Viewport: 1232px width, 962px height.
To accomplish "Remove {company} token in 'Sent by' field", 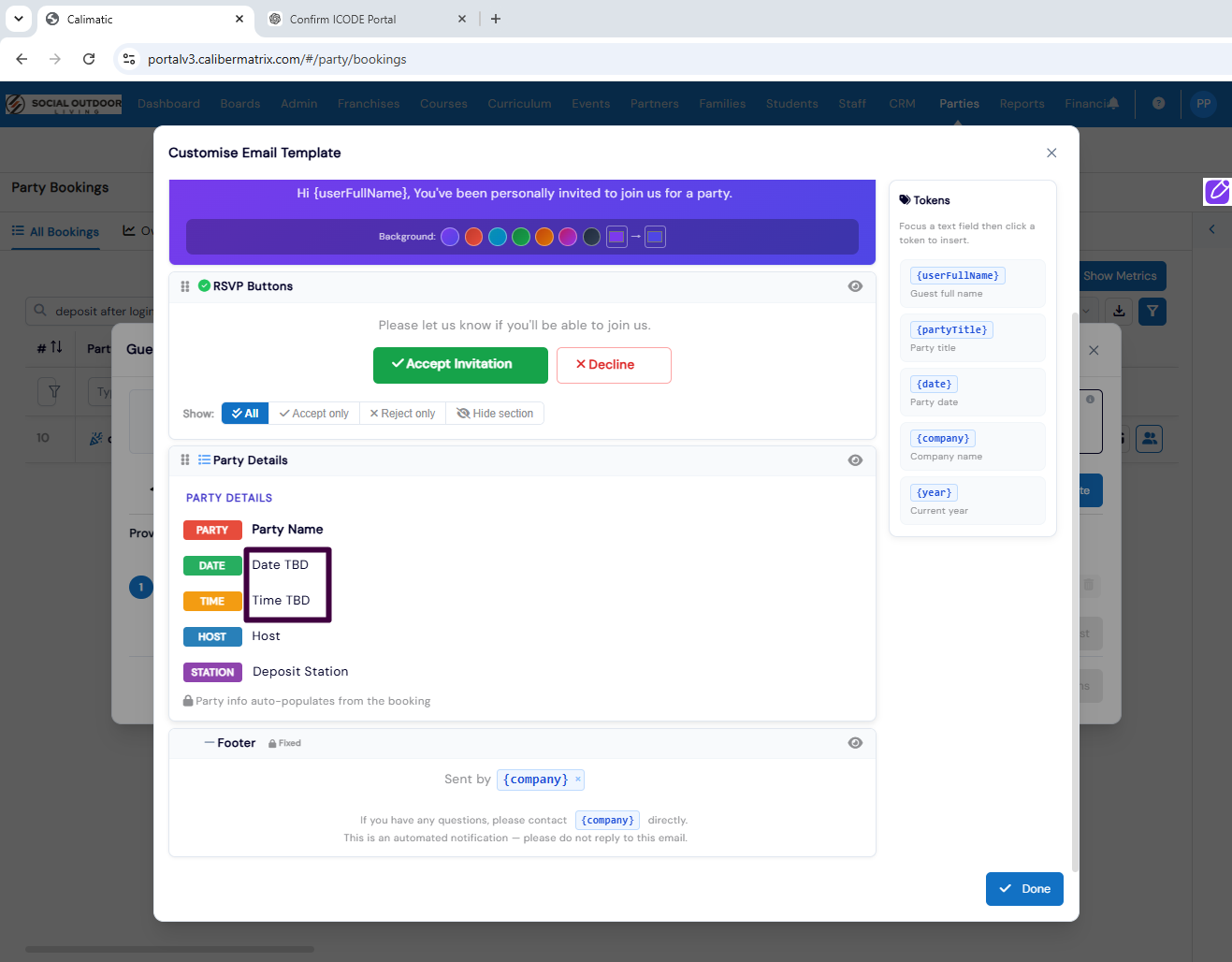I will click(578, 780).
